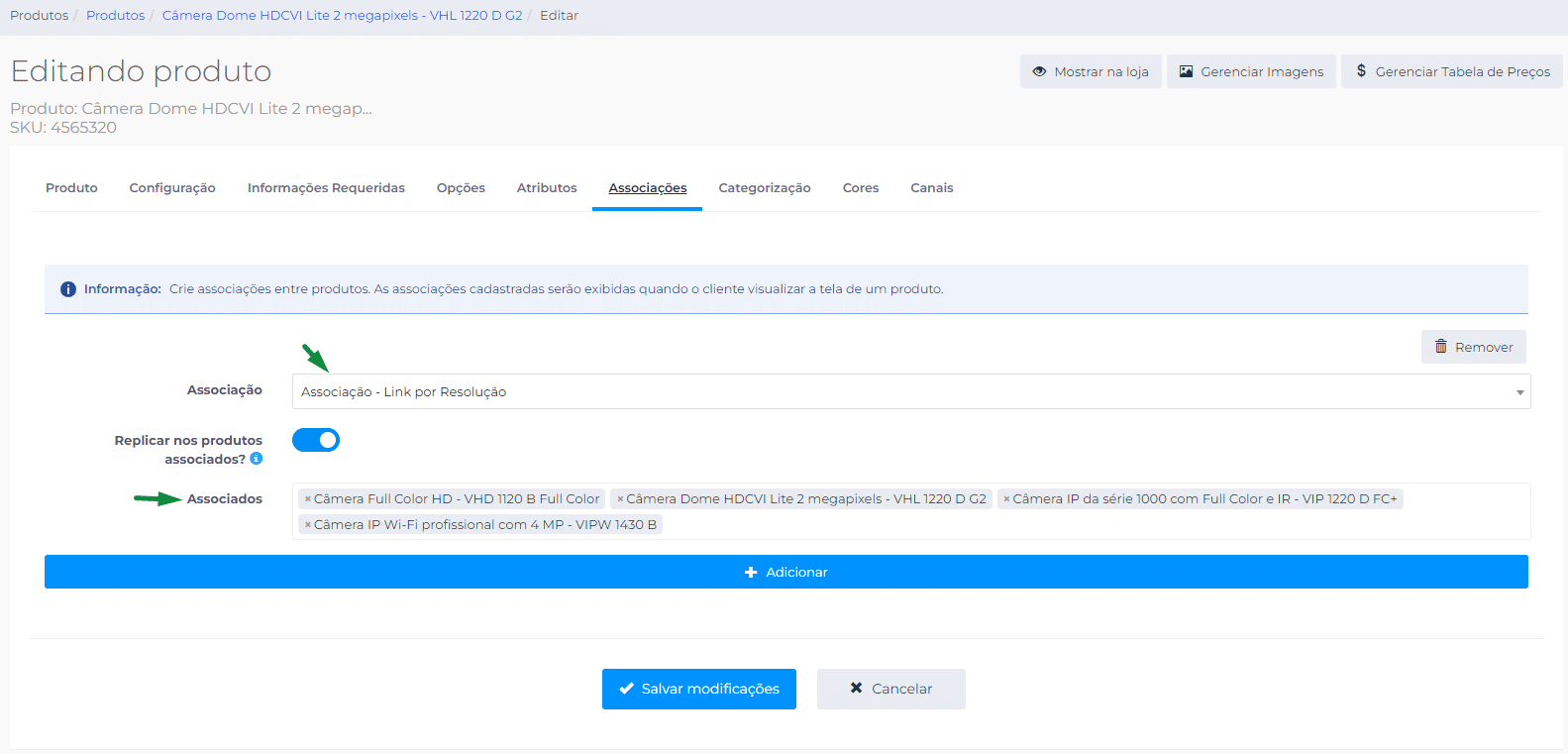
Task: Toggle 'Replicar nos produtos associados' switch
Action: point(316,440)
